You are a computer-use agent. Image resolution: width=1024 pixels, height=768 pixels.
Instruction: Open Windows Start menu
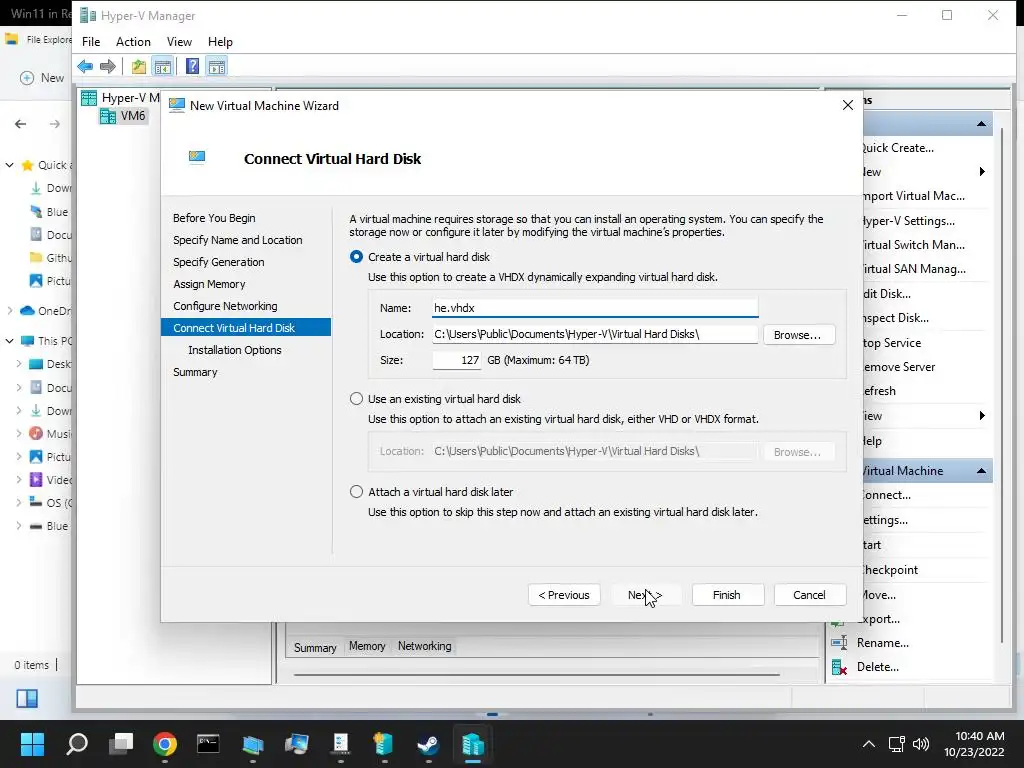tap(32, 744)
